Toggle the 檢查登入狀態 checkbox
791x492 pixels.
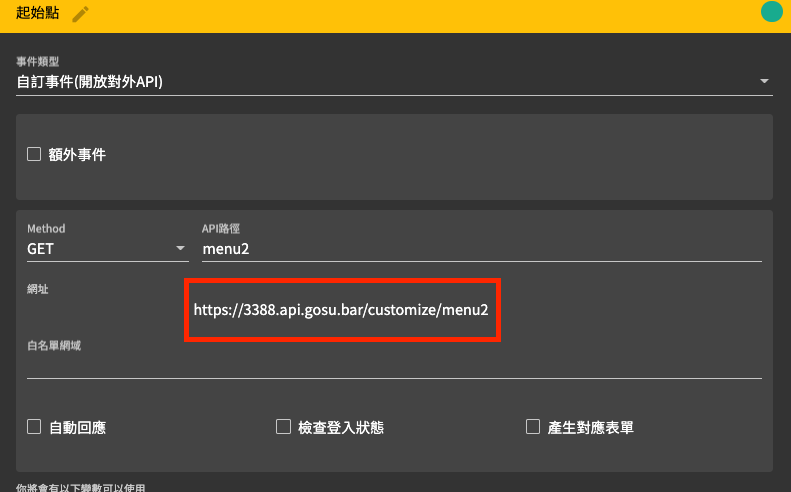(x=284, y=427)
